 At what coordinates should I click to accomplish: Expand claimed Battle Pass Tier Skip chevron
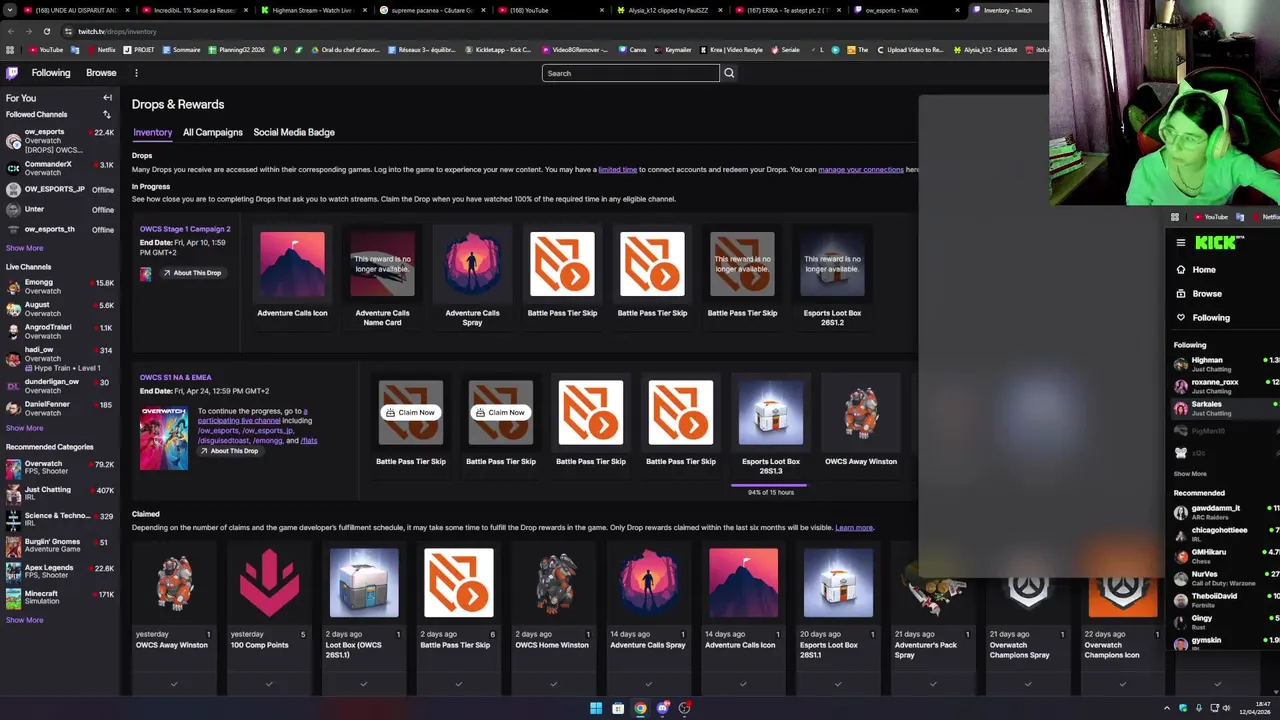coord(459,684)
